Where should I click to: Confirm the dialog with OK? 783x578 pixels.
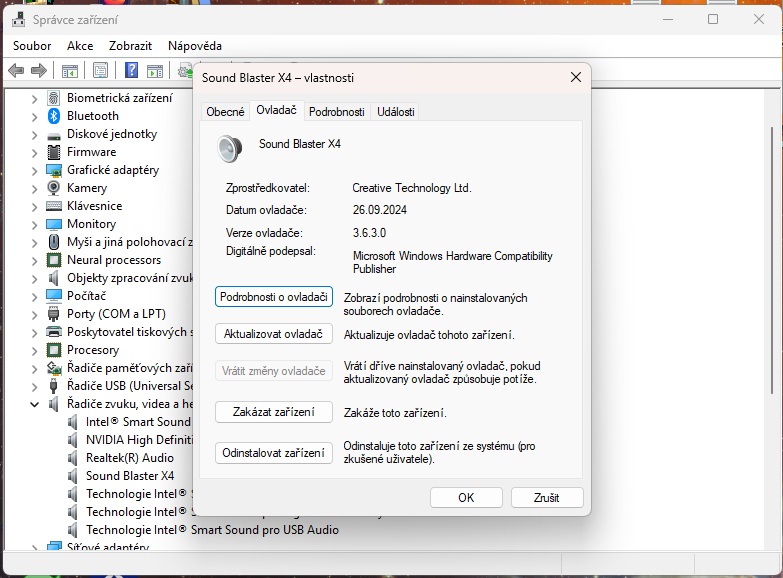pyautogui.click(x=466, y=498)
